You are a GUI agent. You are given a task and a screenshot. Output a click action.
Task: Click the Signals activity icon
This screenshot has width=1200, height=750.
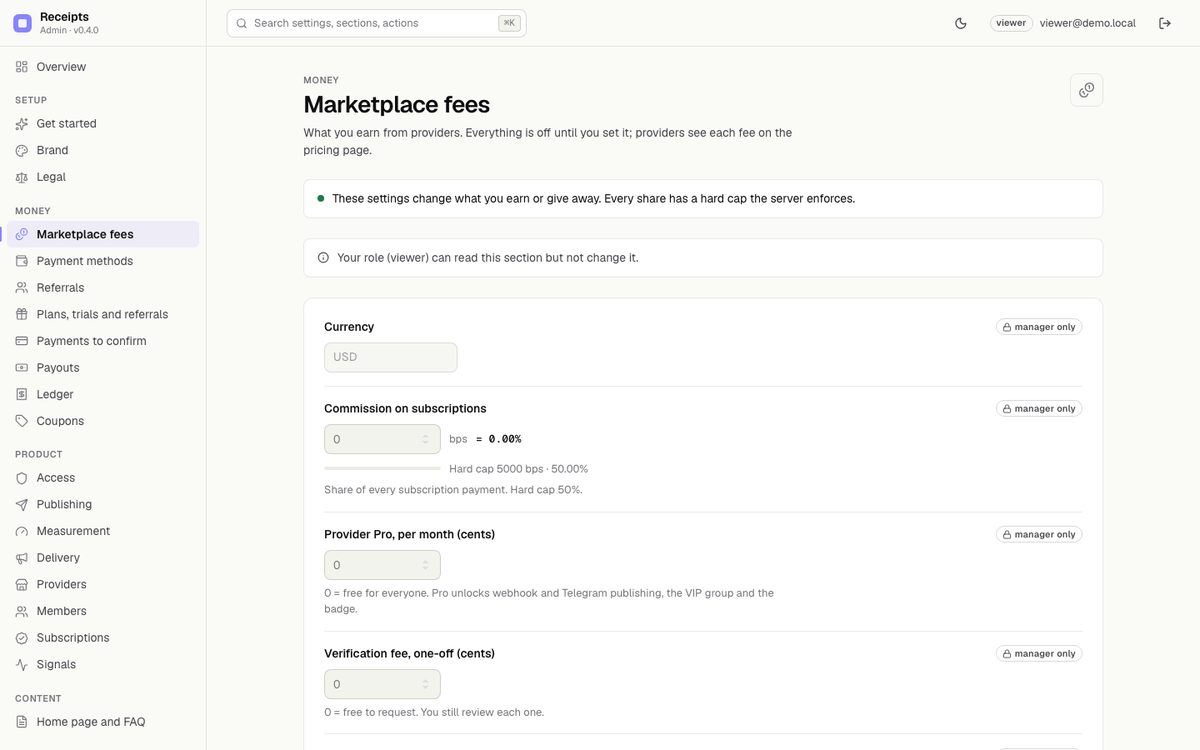click(x=22, y=664)
